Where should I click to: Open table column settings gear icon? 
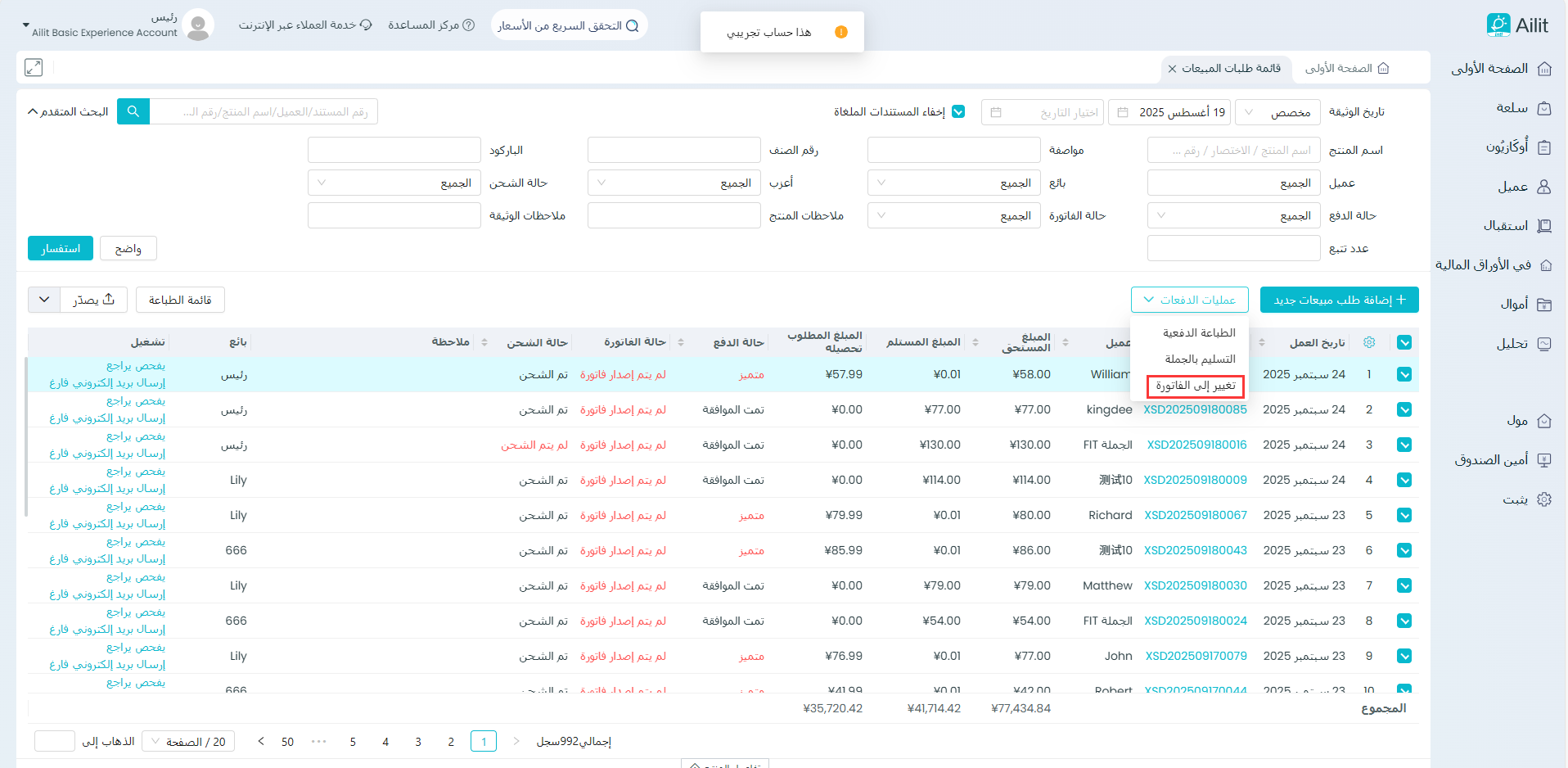pyautogui.click(x=1369, y=342)
